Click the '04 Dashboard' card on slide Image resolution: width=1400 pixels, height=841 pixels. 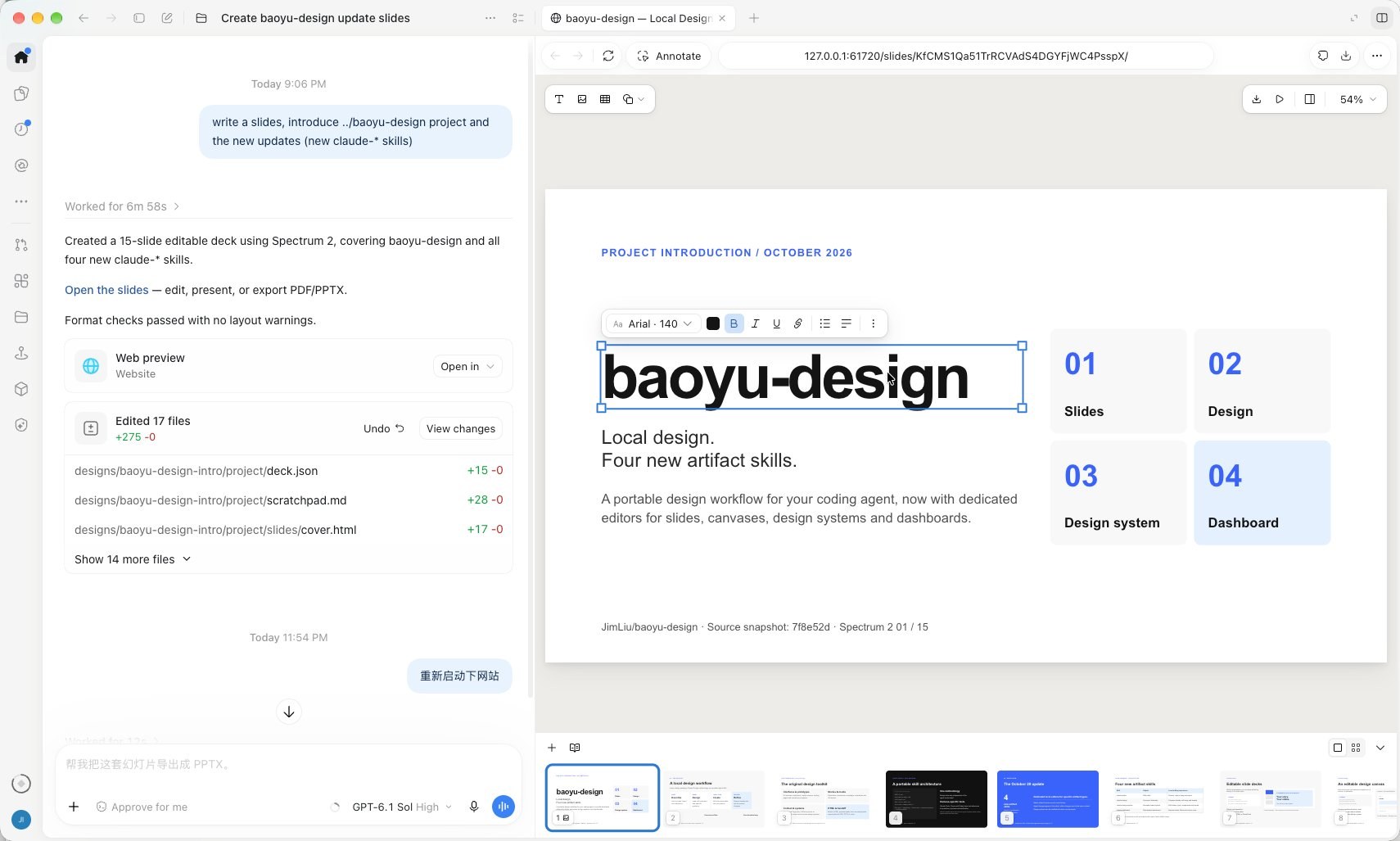(1262, 493)
